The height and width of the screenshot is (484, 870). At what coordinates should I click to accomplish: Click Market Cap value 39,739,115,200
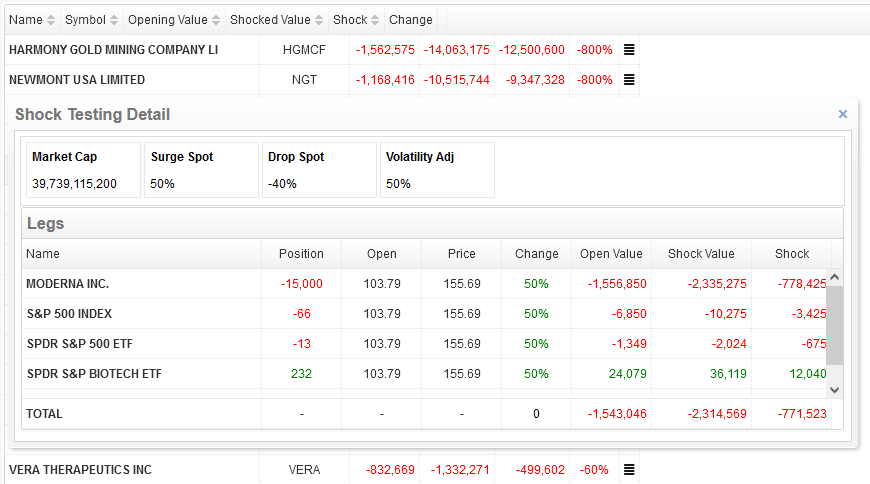tap(74, 184)
